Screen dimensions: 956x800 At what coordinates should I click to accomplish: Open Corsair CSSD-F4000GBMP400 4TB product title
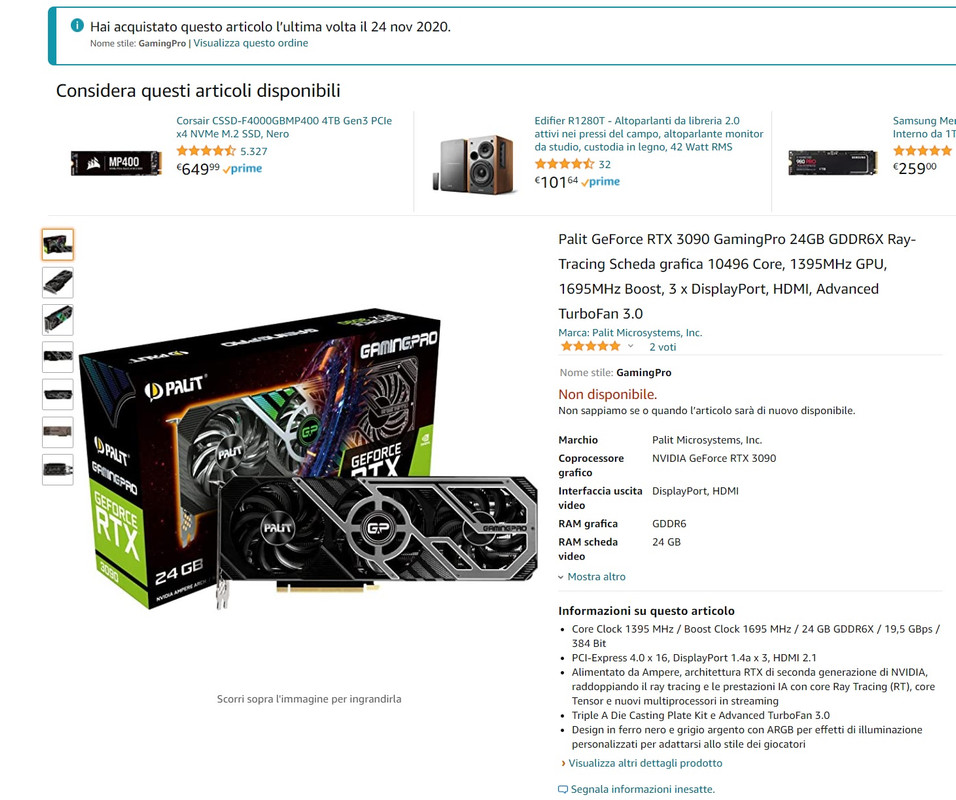pyautogui.click(x=284, y=127)
